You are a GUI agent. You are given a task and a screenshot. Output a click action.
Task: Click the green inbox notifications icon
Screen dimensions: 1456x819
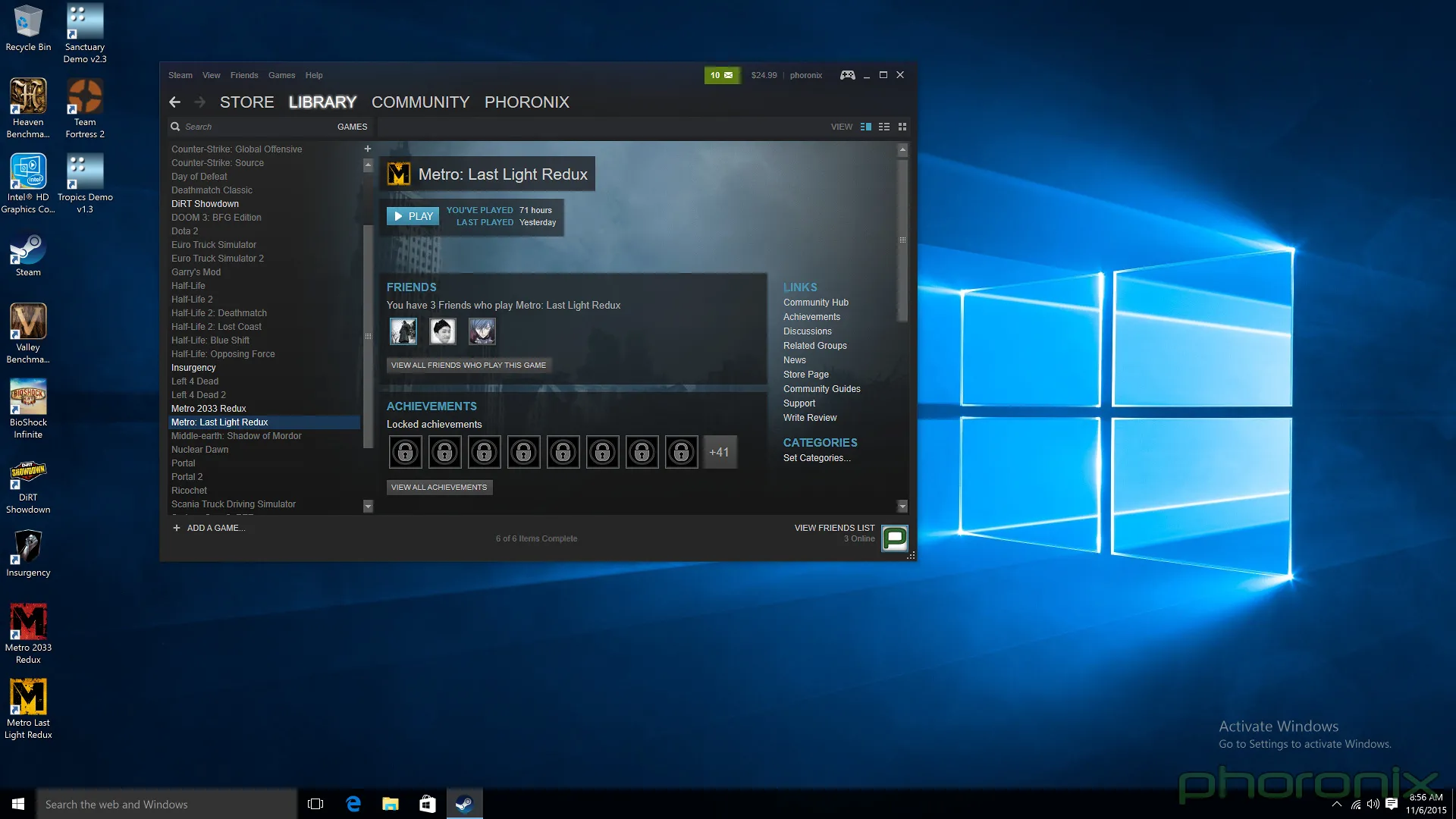tap(721, 75)
